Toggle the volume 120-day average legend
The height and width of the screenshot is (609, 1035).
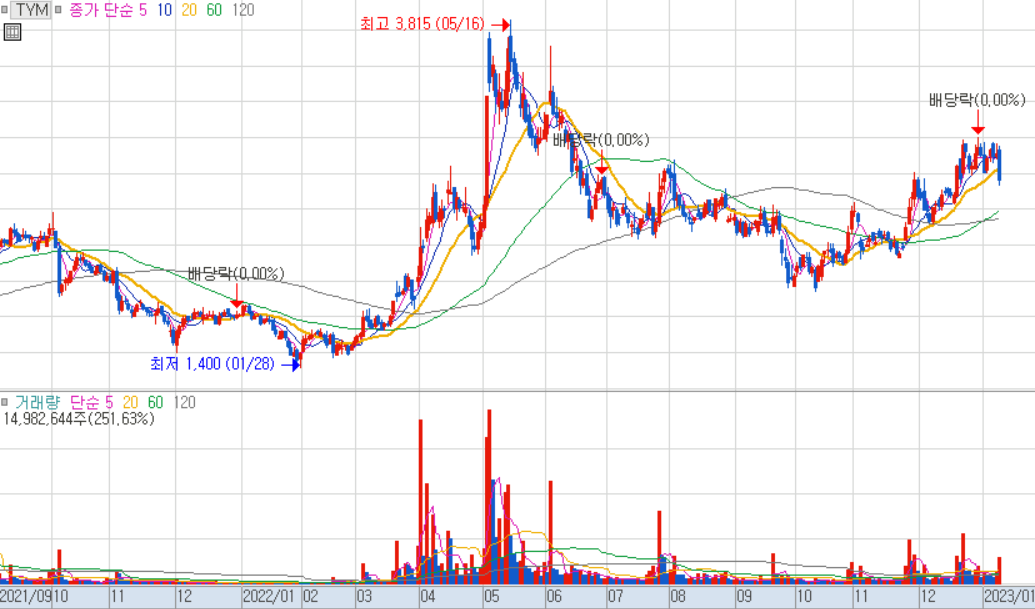(184, 402)
